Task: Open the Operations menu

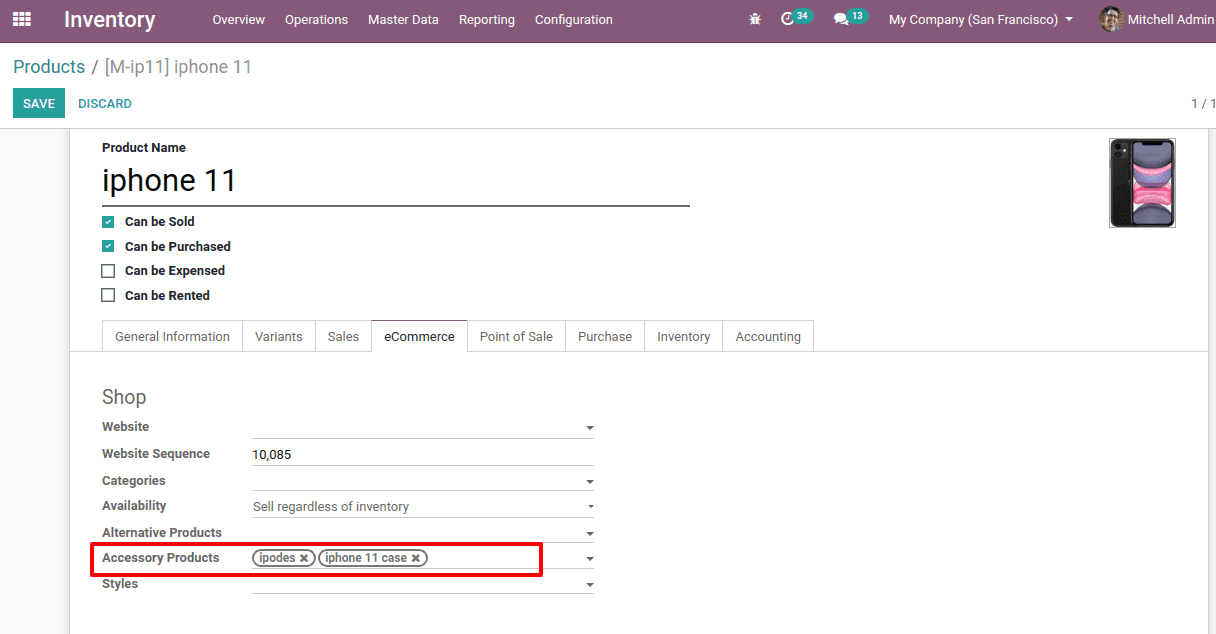Action: tap(316, 19)
